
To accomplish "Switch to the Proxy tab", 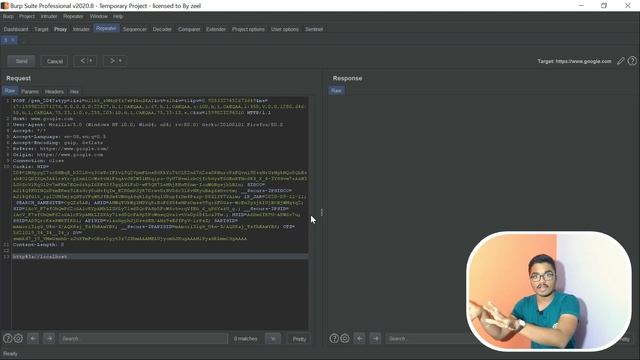I will pyautogui.click(x=60, y=29).
